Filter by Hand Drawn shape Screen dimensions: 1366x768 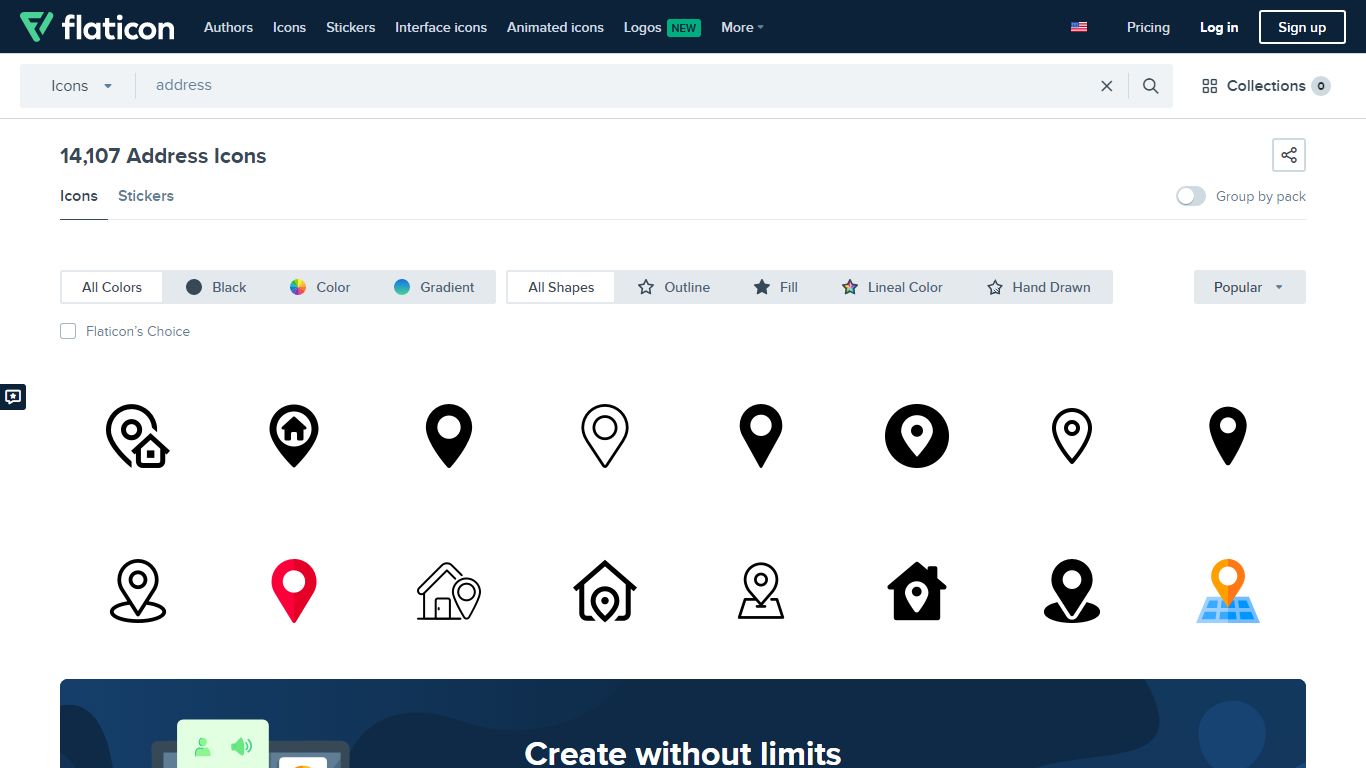(x=1038, y=287)
